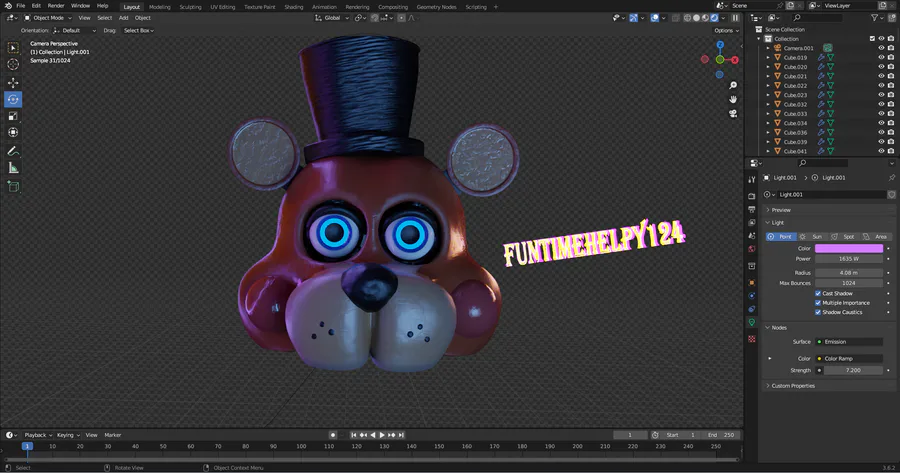900x473 pixels.
Task: Open the Render menu
Action: [x=56, y=6]
